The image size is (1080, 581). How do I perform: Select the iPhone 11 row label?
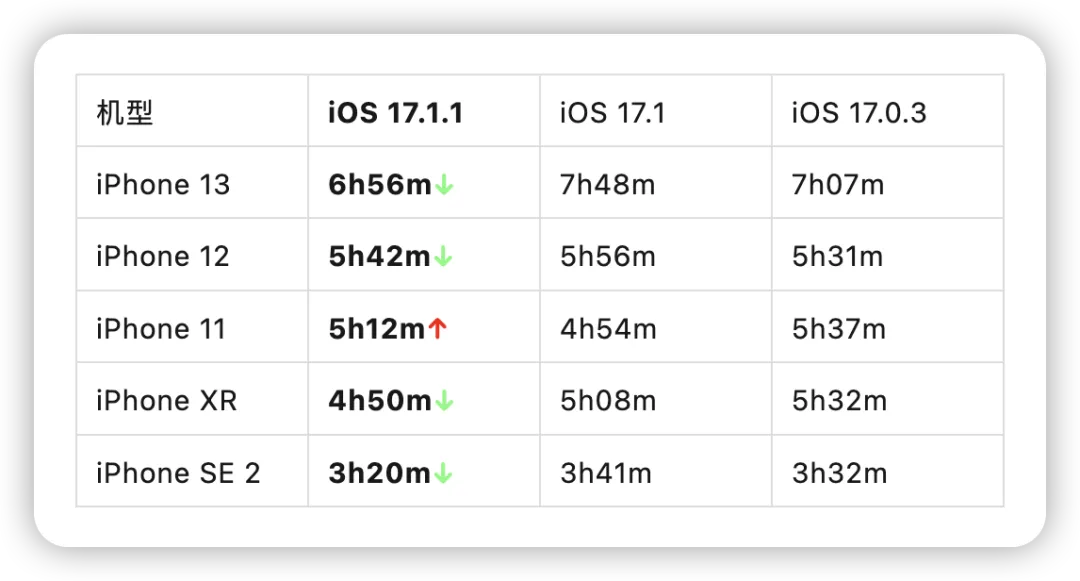click(161, 329)
